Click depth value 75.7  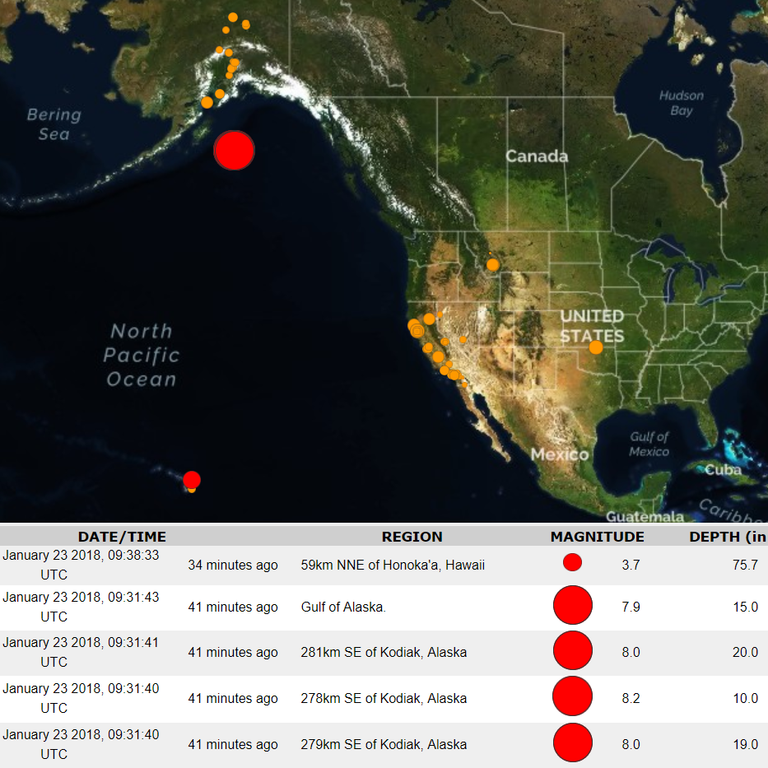(x=745, y=565)
